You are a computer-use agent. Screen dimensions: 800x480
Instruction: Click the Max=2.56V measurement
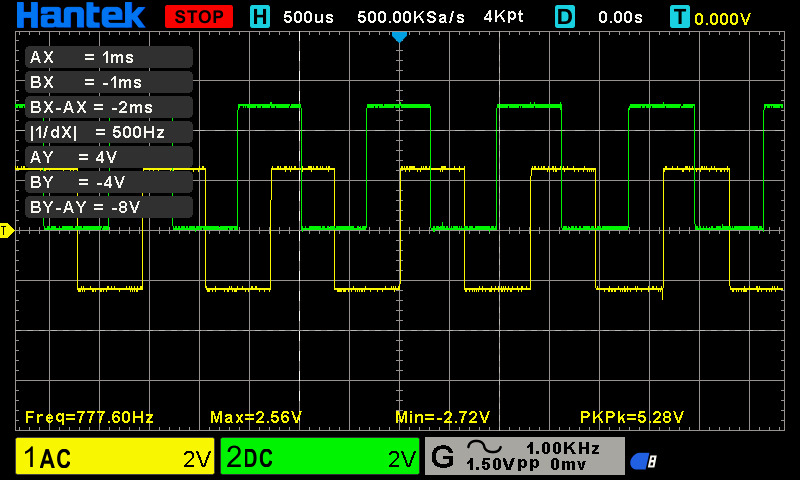click(256, 417)
